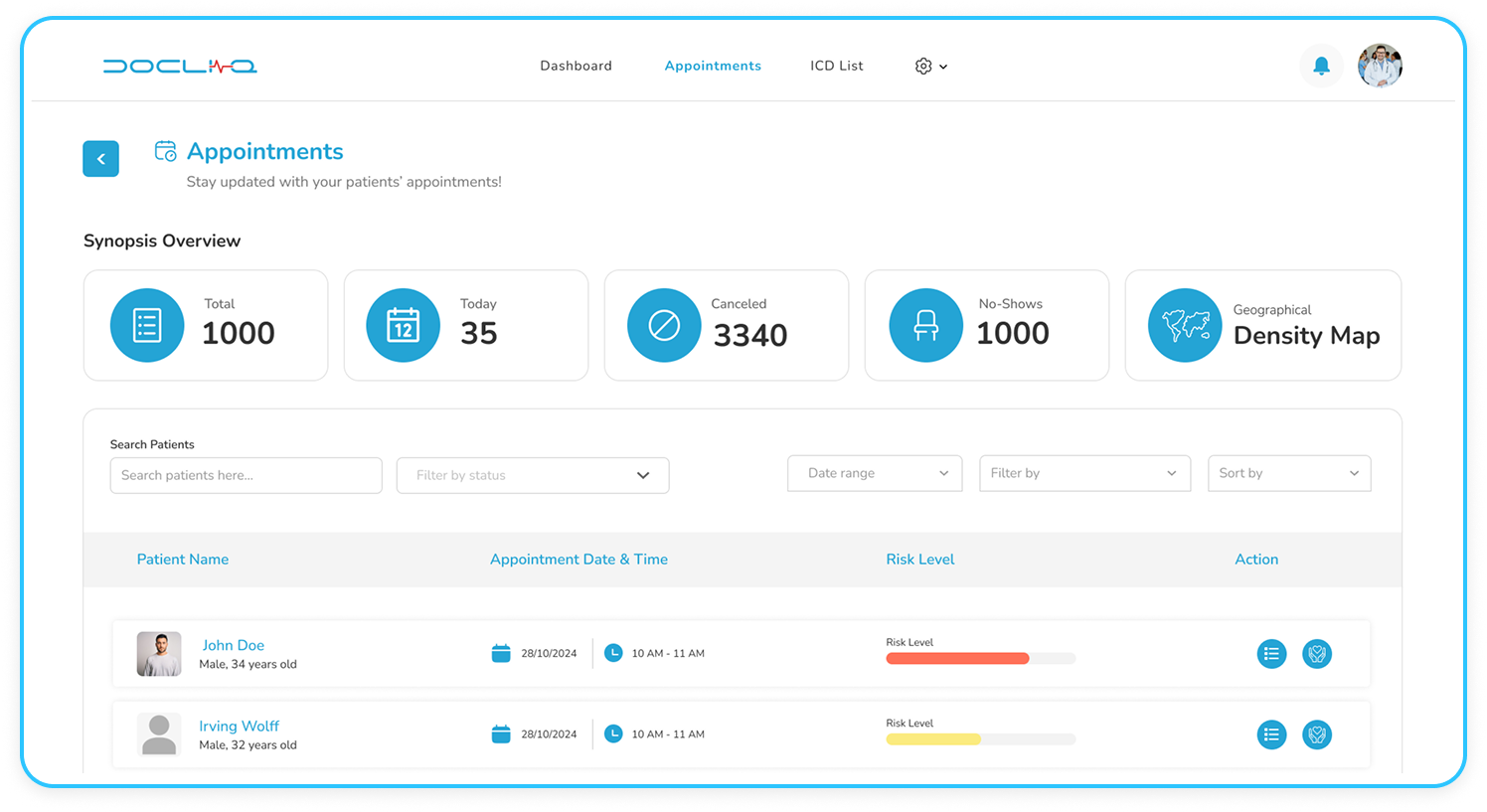
Task: Expand the Date range selector
Action: (874, 473)
